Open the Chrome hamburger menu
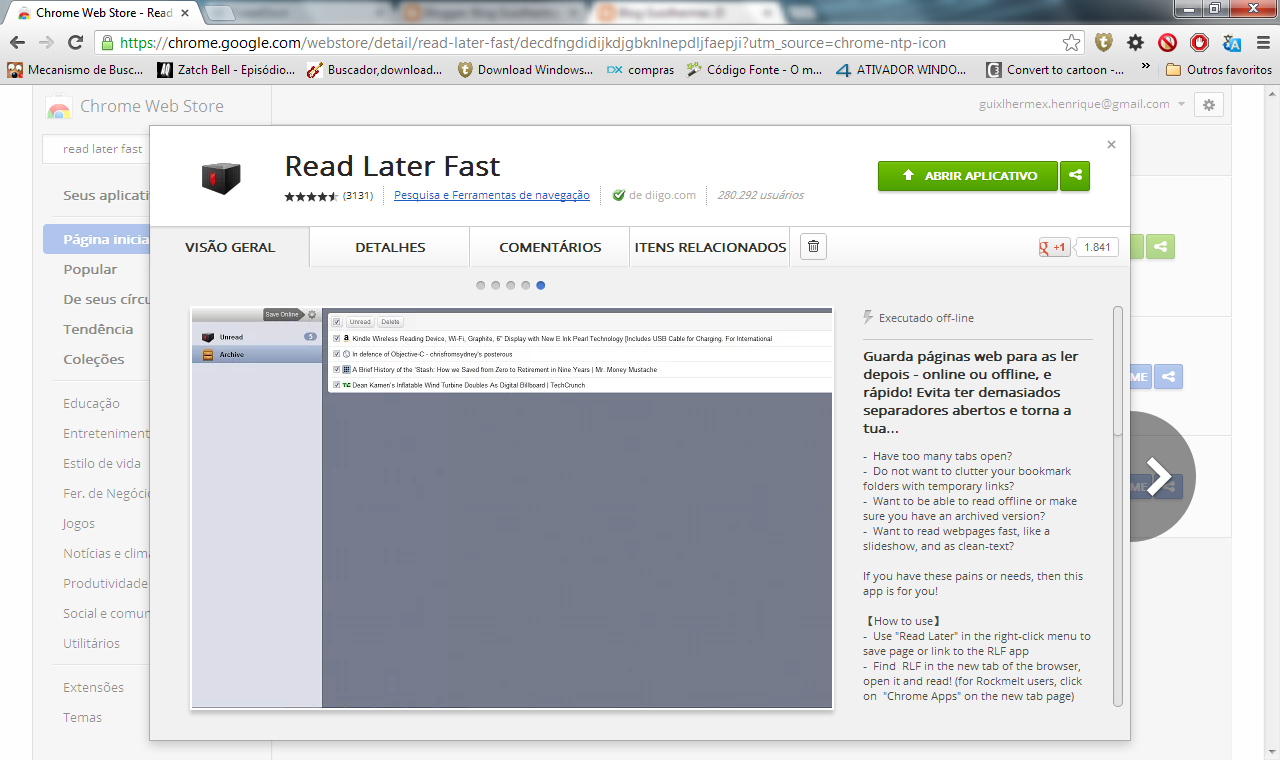 click(x=1263, y=43)
